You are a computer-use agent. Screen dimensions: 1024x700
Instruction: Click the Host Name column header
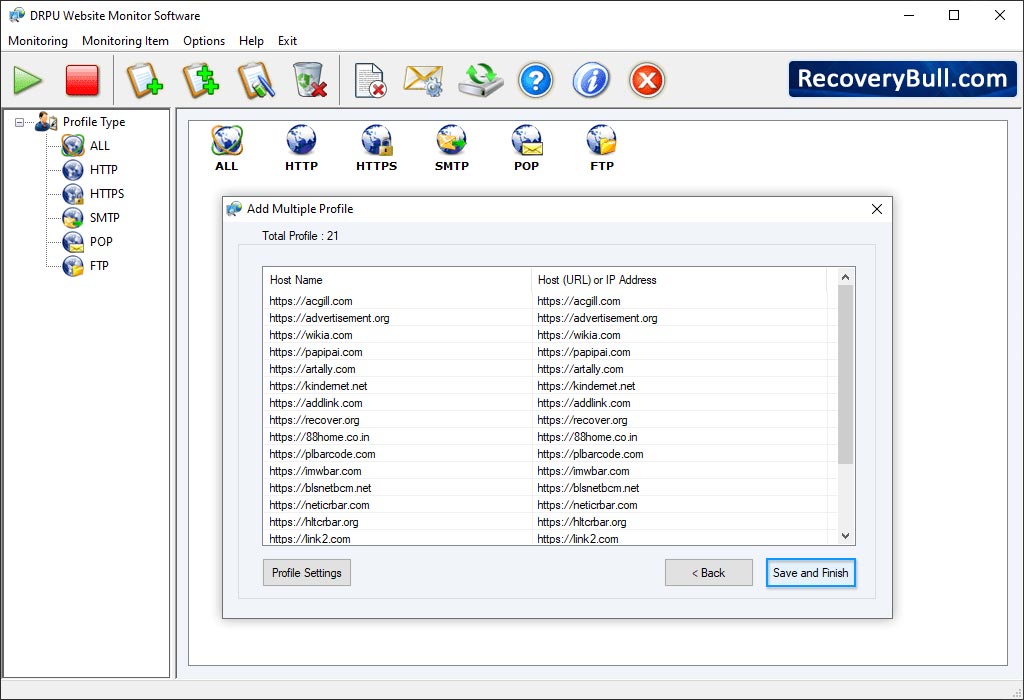coord(397,280)
